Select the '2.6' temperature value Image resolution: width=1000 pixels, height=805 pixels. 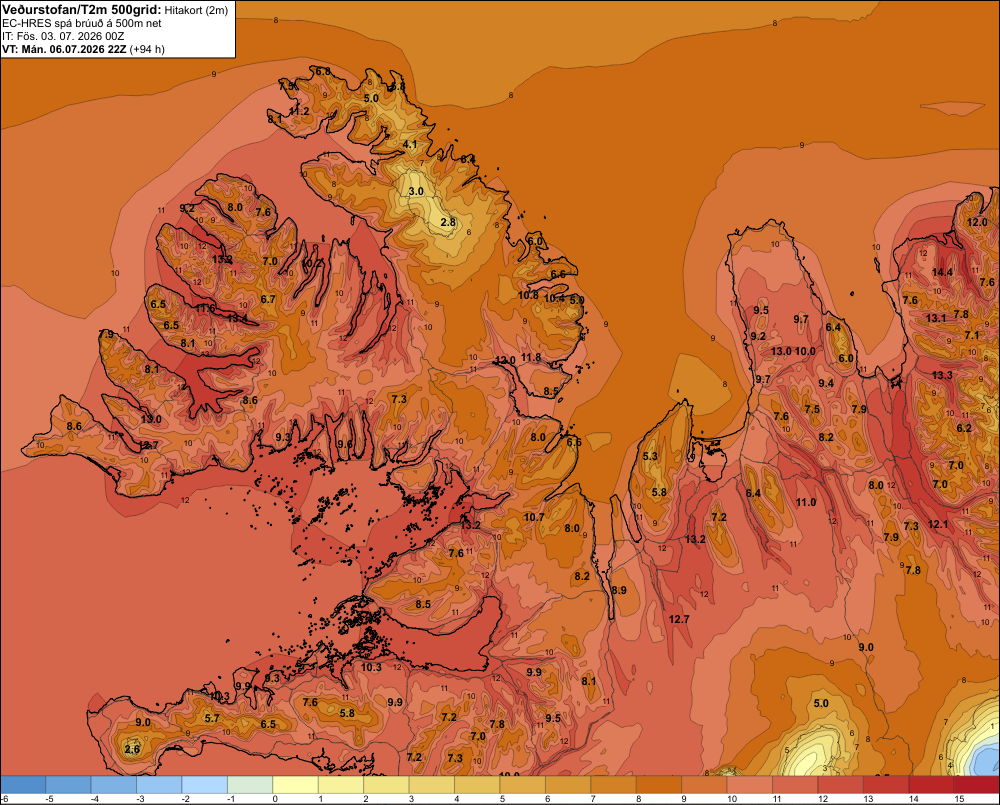coord(132,749)
